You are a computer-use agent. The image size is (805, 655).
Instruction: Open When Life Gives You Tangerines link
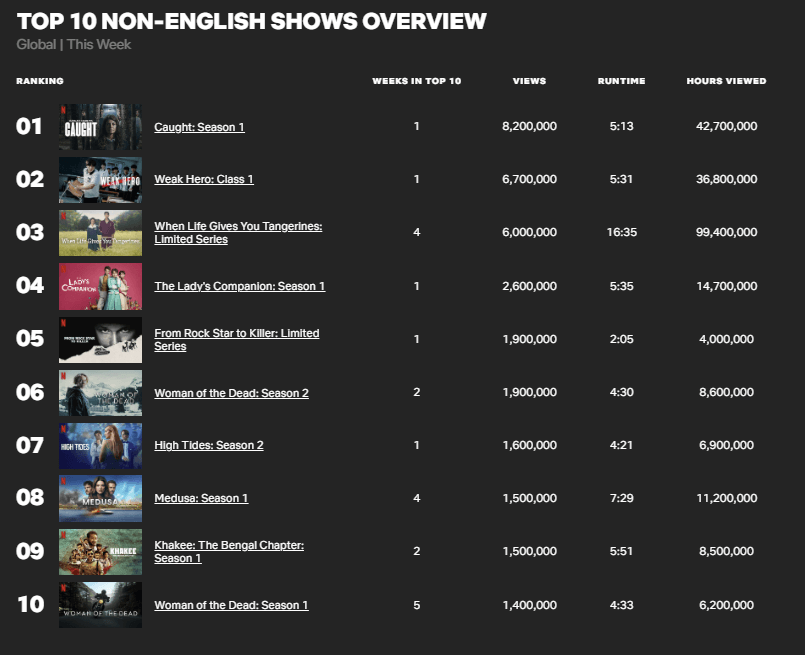[238, 233]
